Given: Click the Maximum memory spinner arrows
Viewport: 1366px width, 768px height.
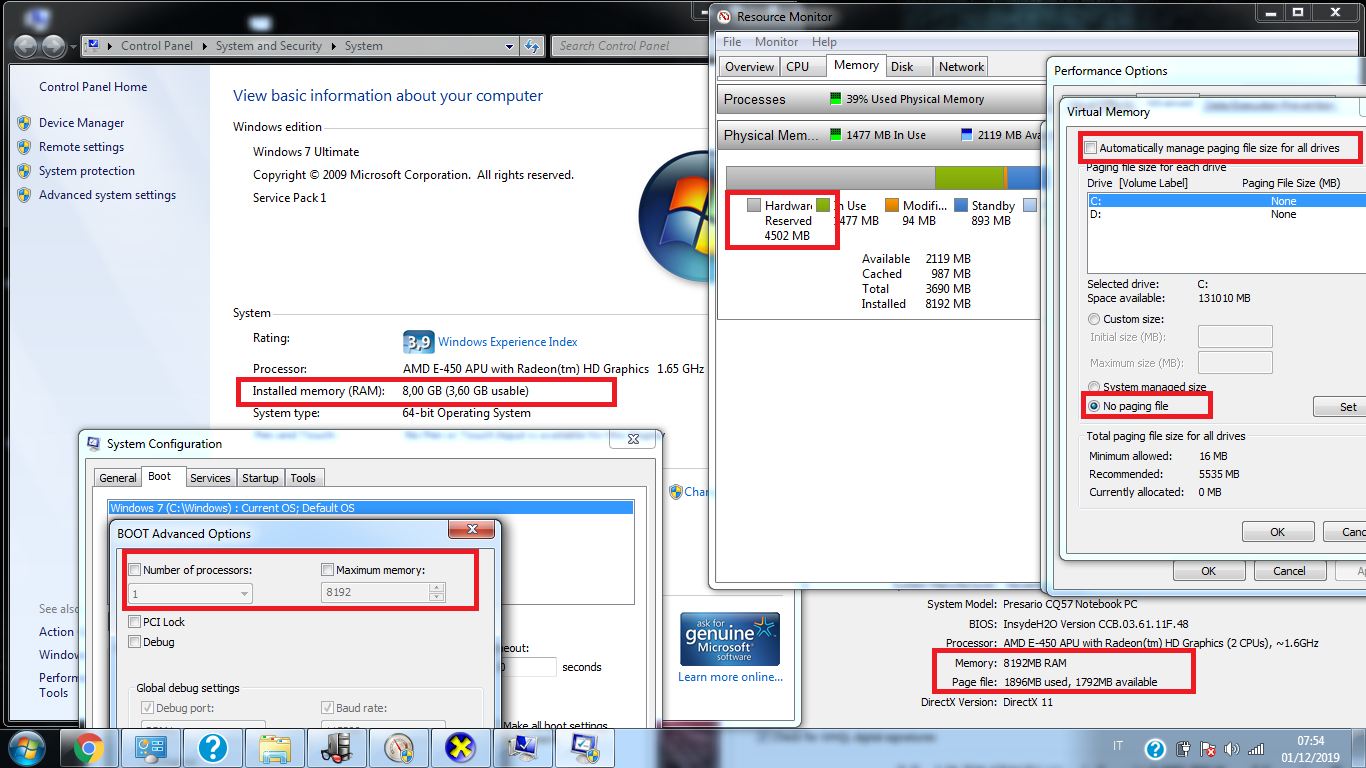Looking at the screenshot, I should 436,593.
